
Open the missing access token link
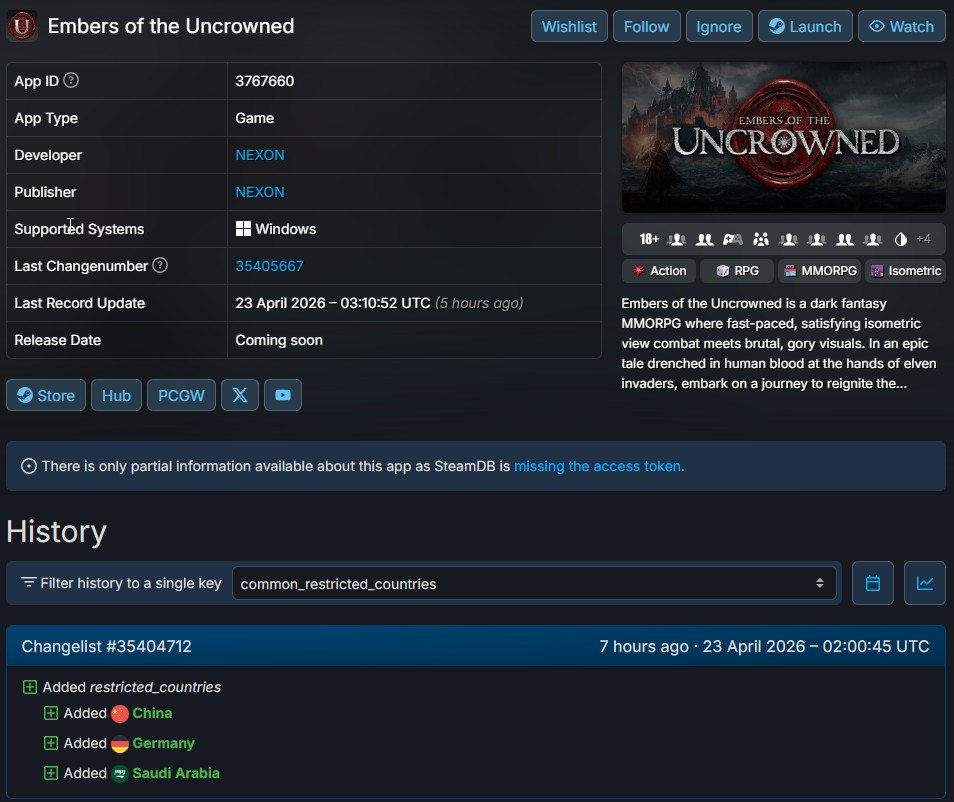tap(599, 466)
